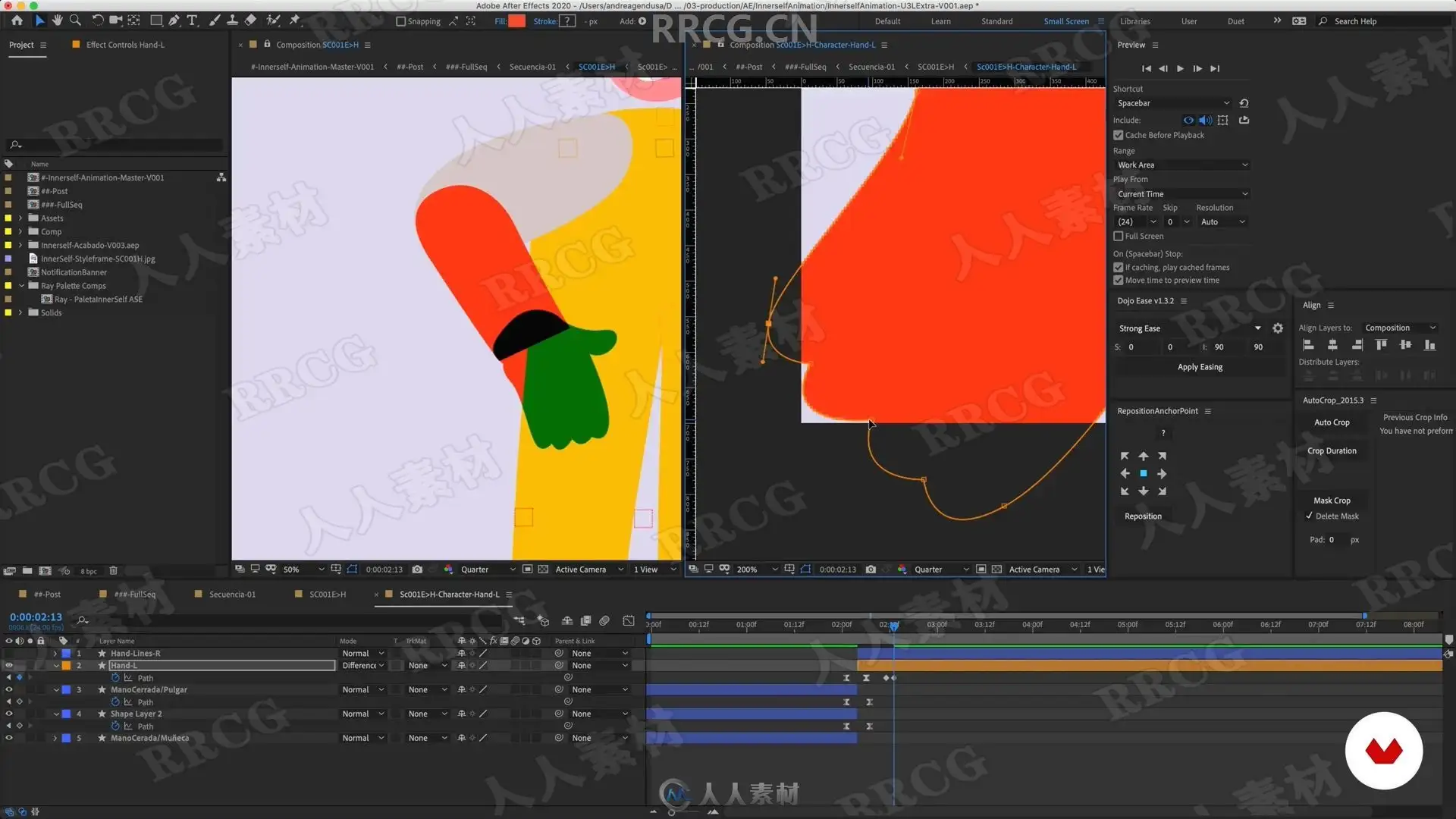The height and width of the screenshot is (819, 1456).
Task: Switch to the Secuencia-01 timeline tab
Action: pos(232,595)
